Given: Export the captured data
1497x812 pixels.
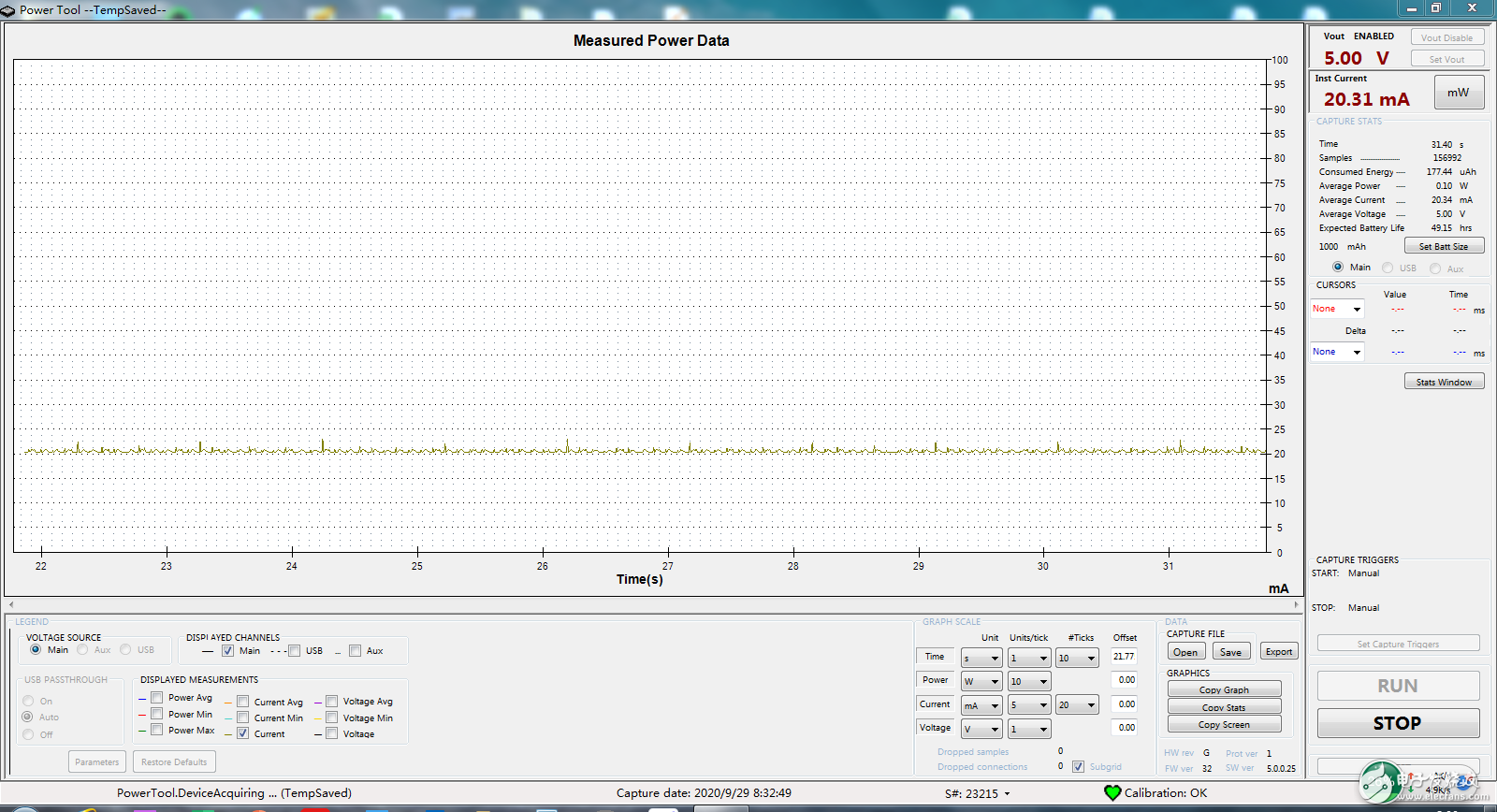Looking at the screenshot, I should (1279, 652).
